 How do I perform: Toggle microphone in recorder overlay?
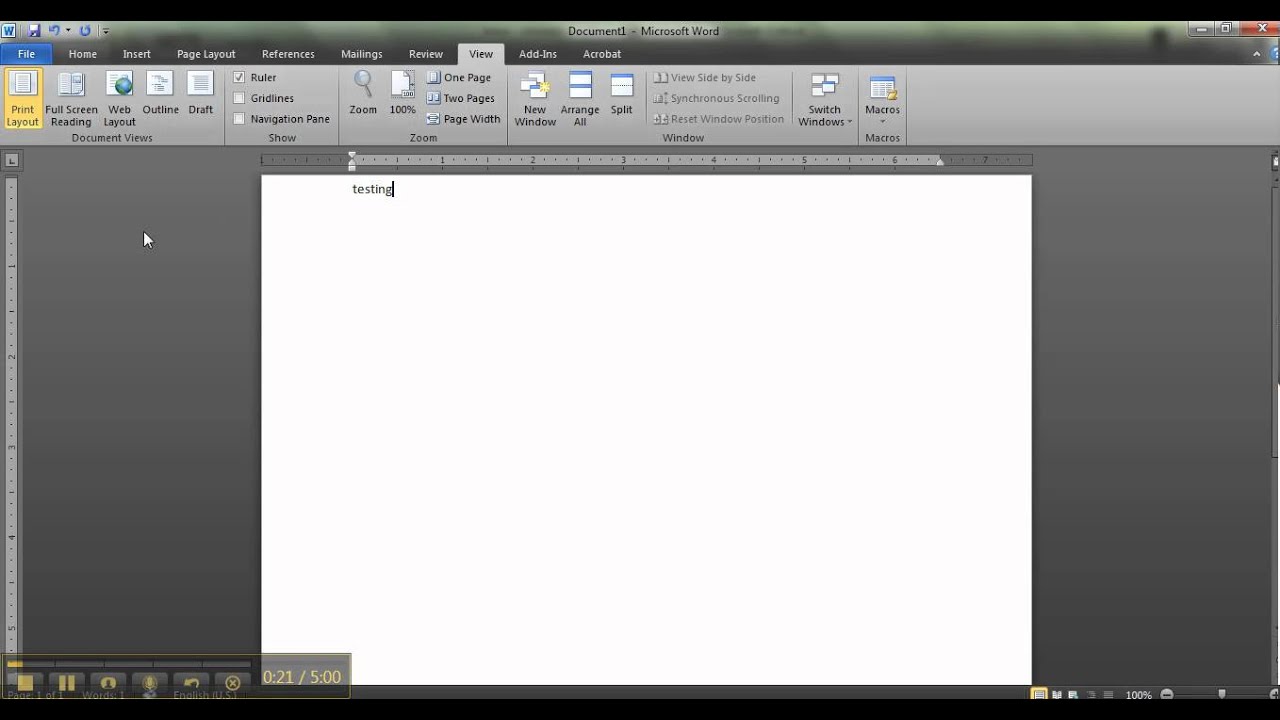150,683
